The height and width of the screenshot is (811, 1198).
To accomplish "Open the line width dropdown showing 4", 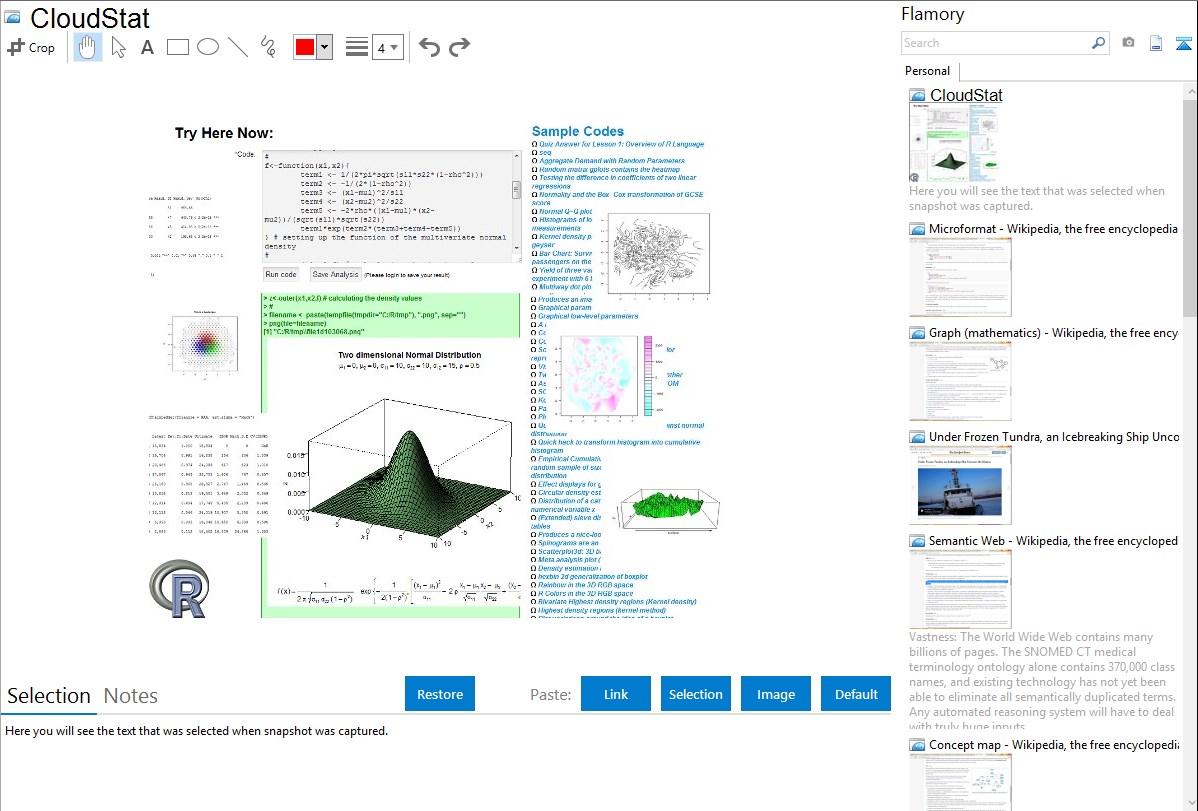I will click(388, 48).
